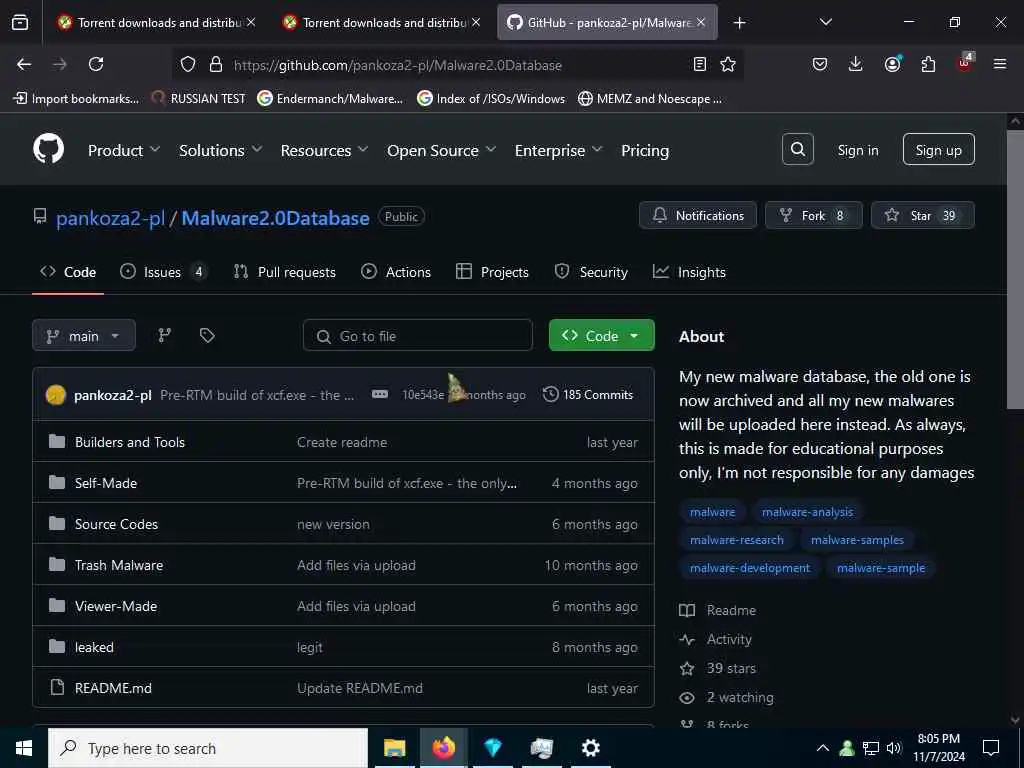Open Windows Start menu
This screenshot has height=768, width=1024.
tap(24, 748)
